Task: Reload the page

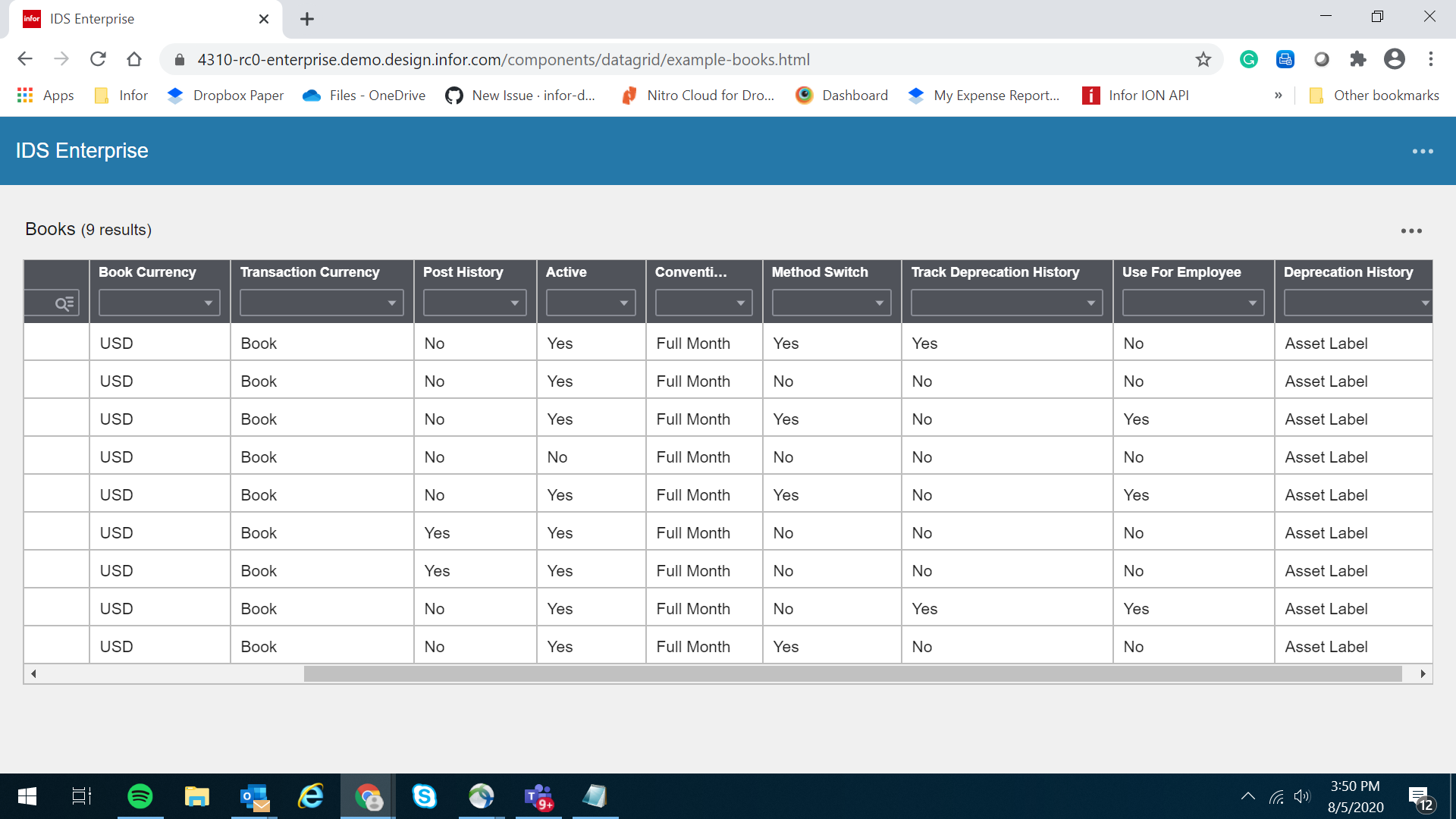Action: click(x=98, y=59)
